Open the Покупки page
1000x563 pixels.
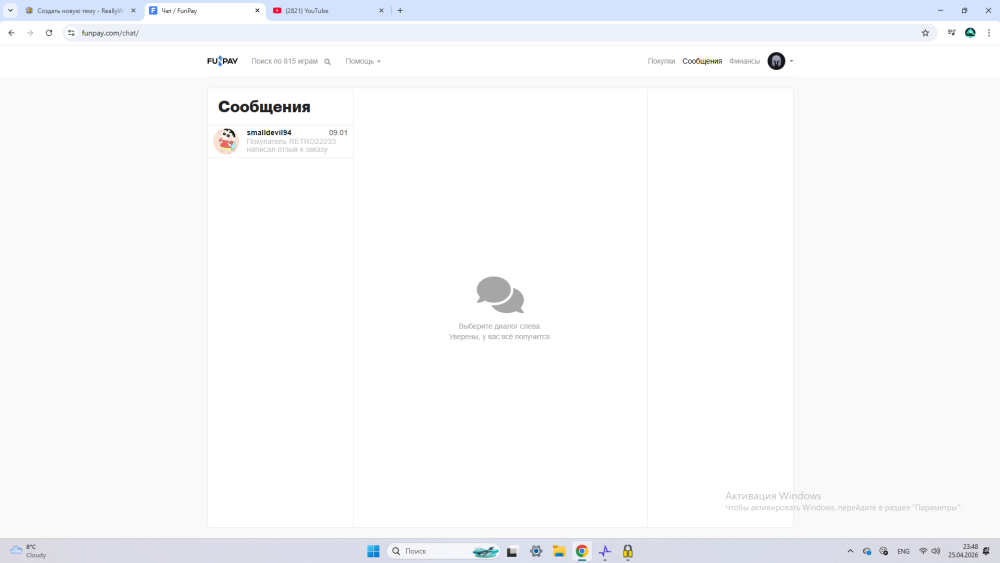661,61
